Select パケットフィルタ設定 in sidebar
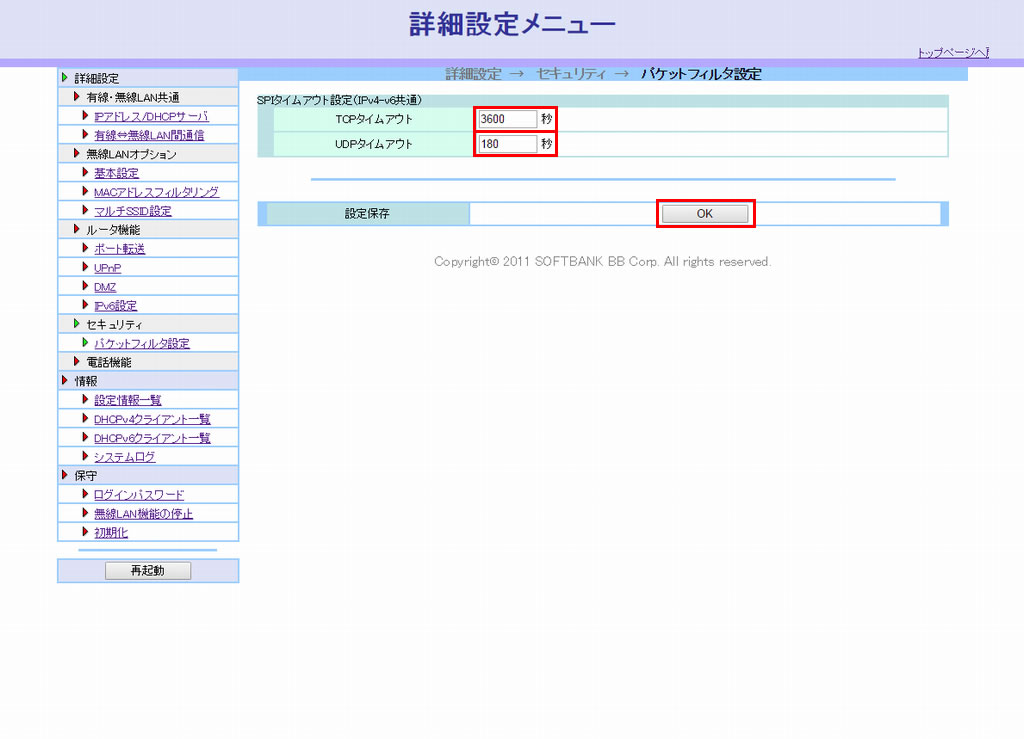The image size is (1024, 739). (x=141, y=344)
